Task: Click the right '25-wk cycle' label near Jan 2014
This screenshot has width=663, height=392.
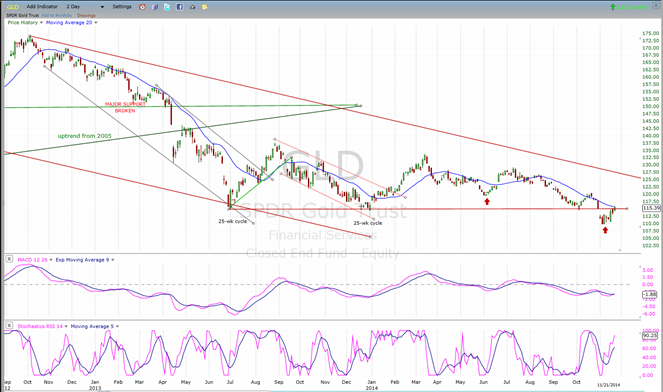Action: [368, 223]
